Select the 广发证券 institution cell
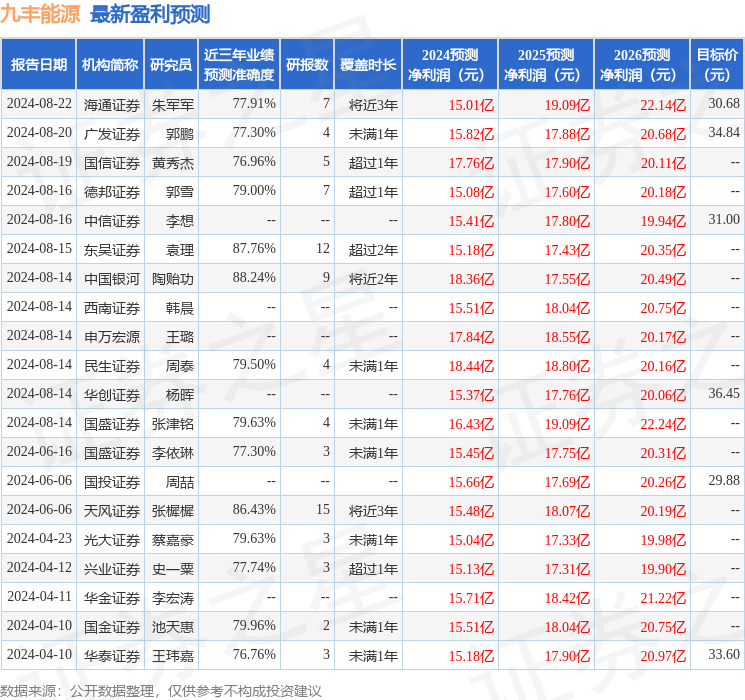 (x=112, y=134)
